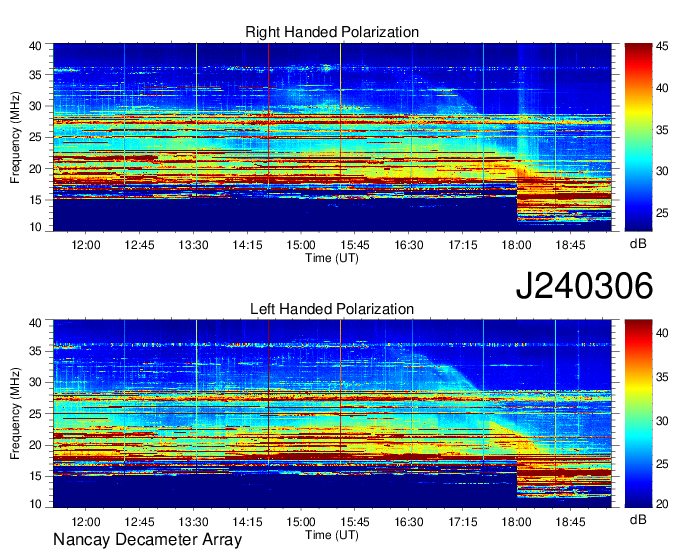Screen dimensions: 680x552
Task: Click the 45 dB value on top colorbar
Action: pos(662,47)
